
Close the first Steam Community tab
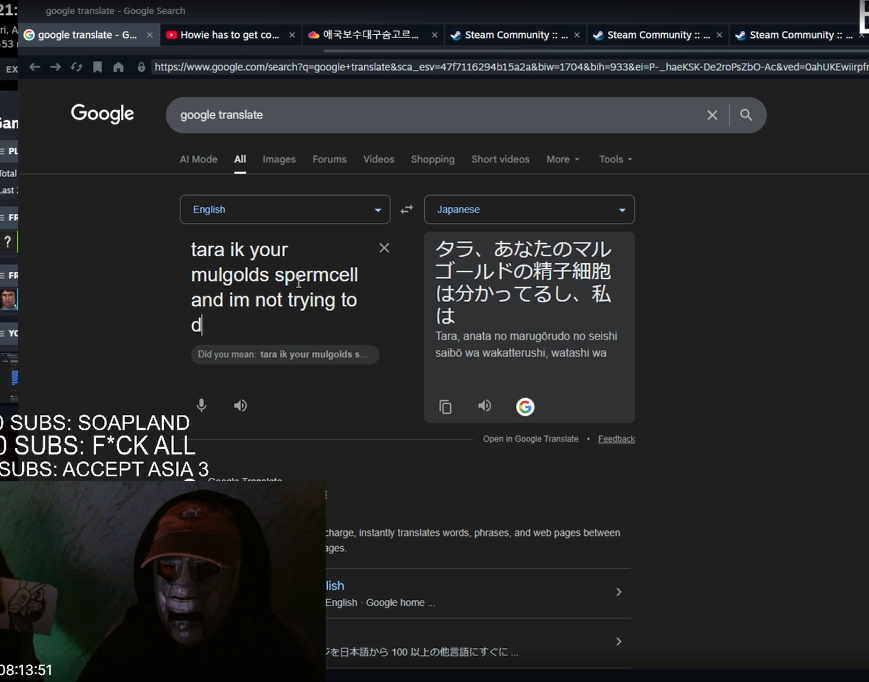(577, 35)
